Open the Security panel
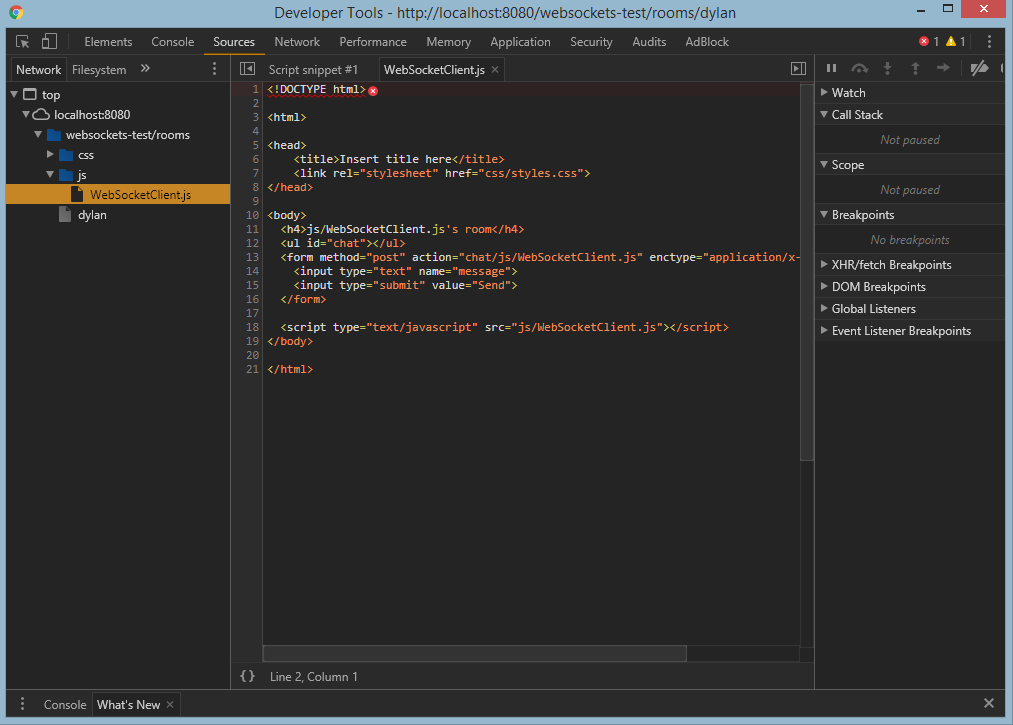Viewport: 1013px width, 725px height. point(591,42)
